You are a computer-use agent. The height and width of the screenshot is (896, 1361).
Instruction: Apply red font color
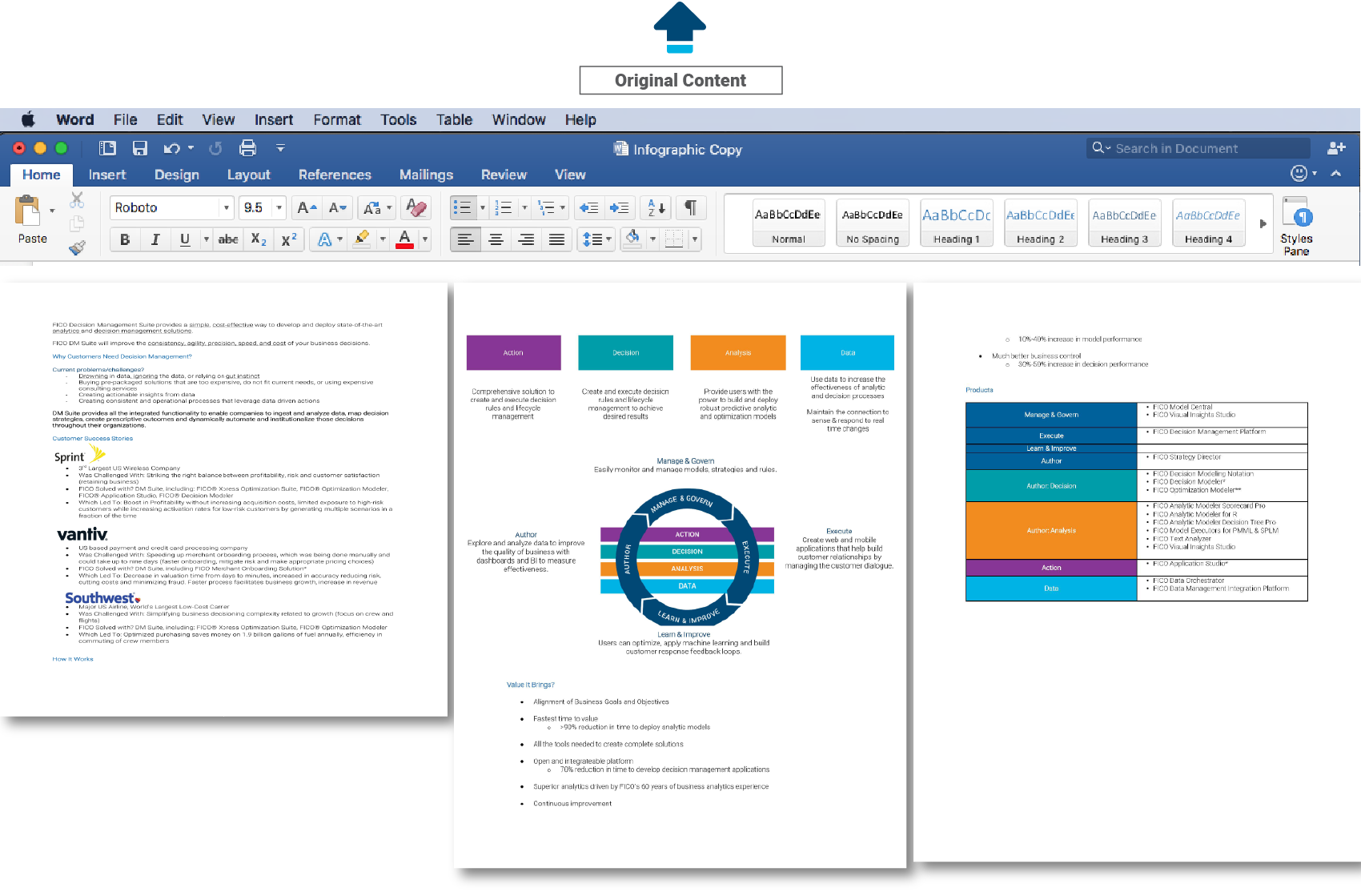(404, 239)
